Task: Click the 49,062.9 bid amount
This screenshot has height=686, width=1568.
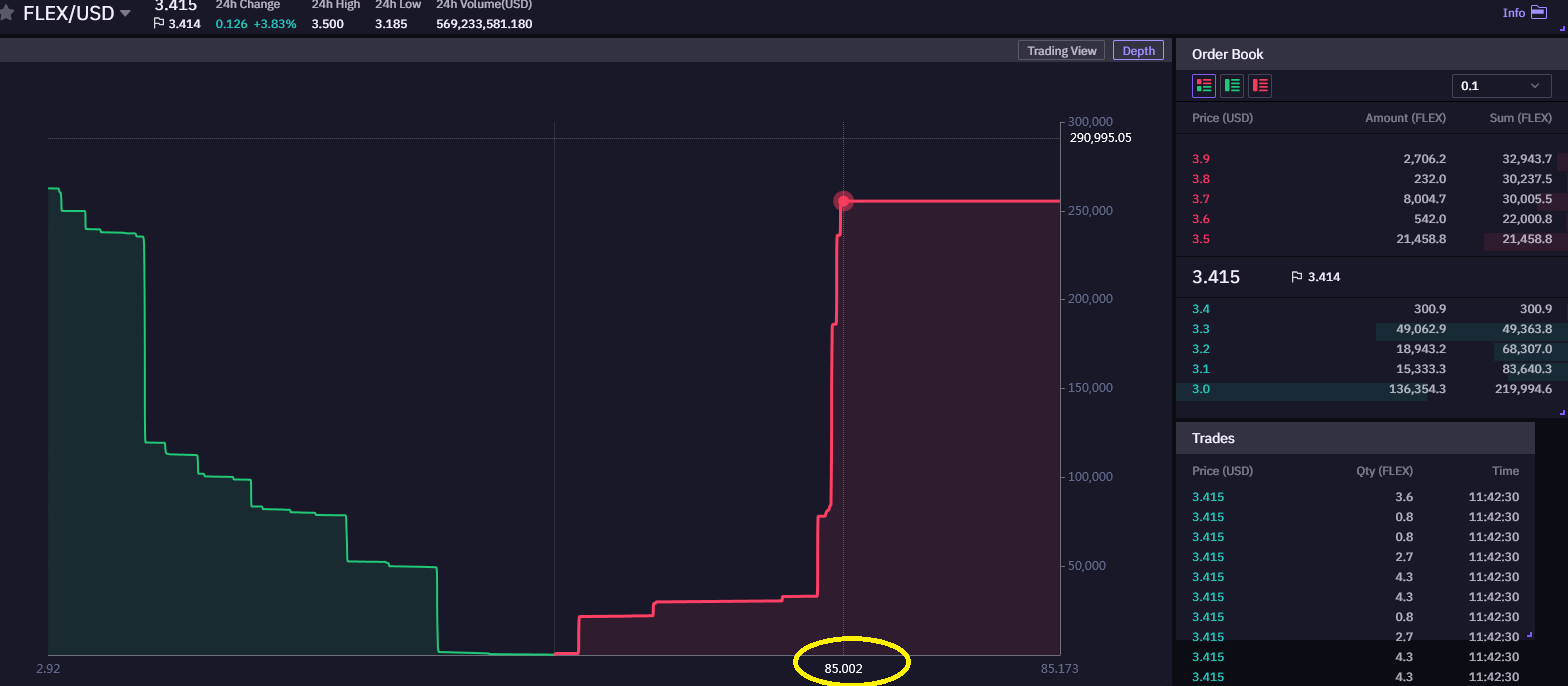Action: pos(1421,329)
